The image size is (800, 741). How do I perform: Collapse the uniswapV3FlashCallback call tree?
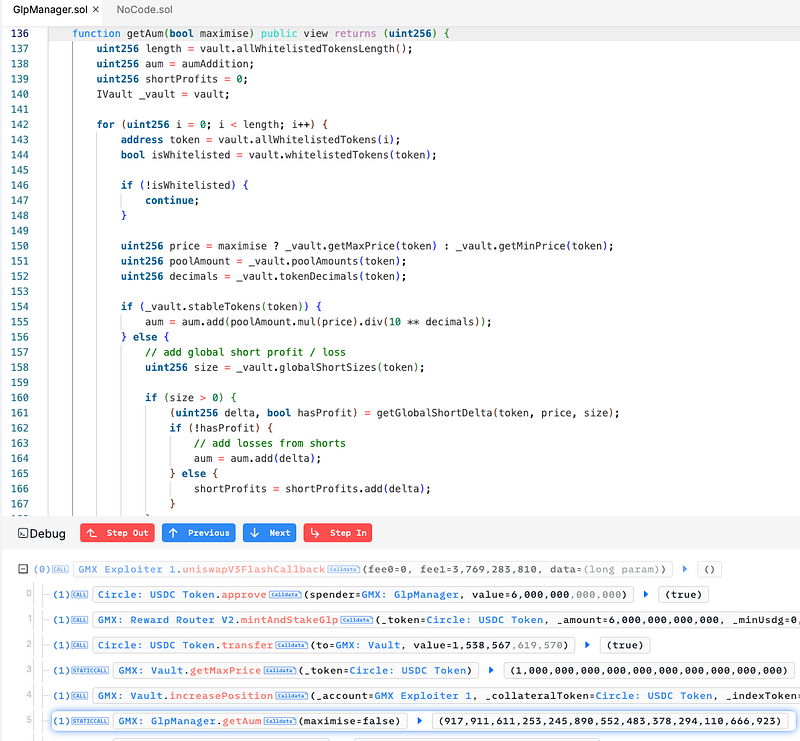[23, 569]
